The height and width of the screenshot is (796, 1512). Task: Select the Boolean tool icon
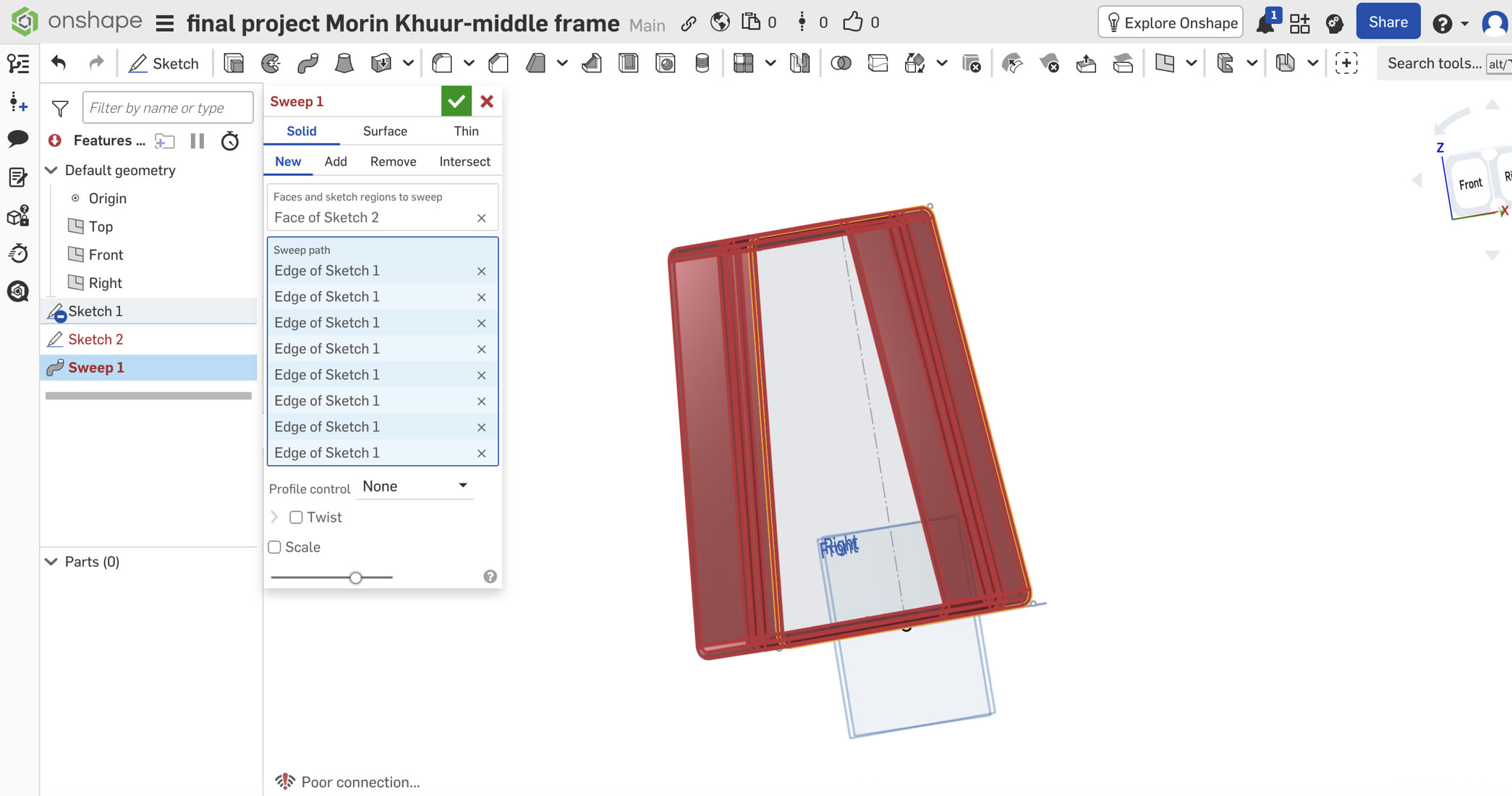pyautogui.click(x=841, y=63)
